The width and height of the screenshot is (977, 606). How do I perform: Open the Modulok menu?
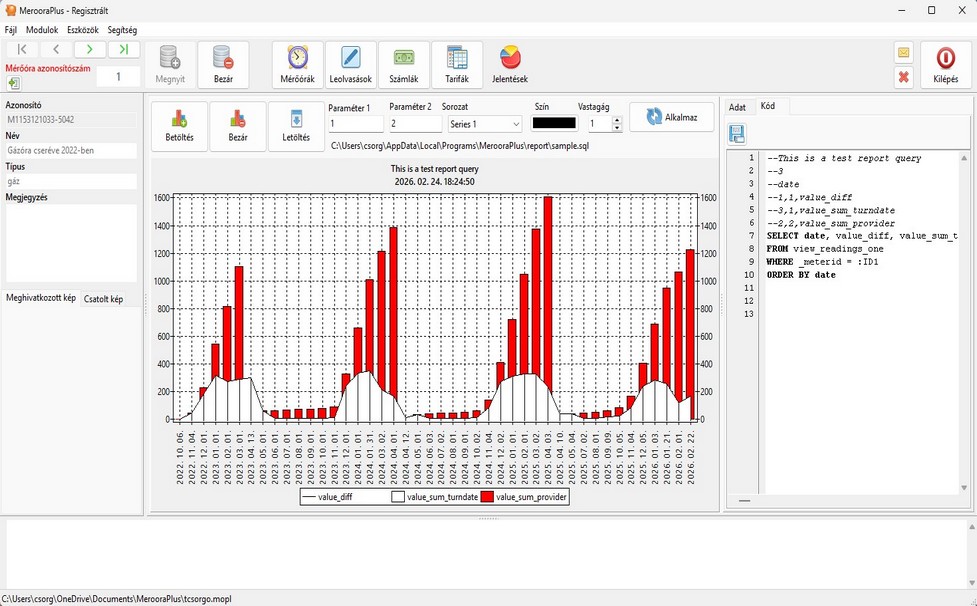tap(42, 30)
